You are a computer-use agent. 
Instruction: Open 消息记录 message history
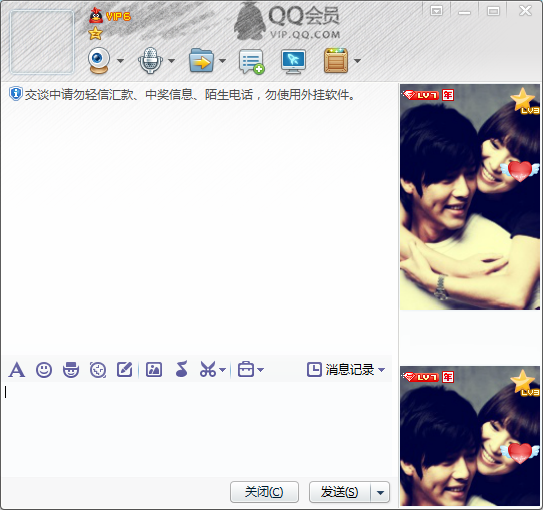(341, 369)
